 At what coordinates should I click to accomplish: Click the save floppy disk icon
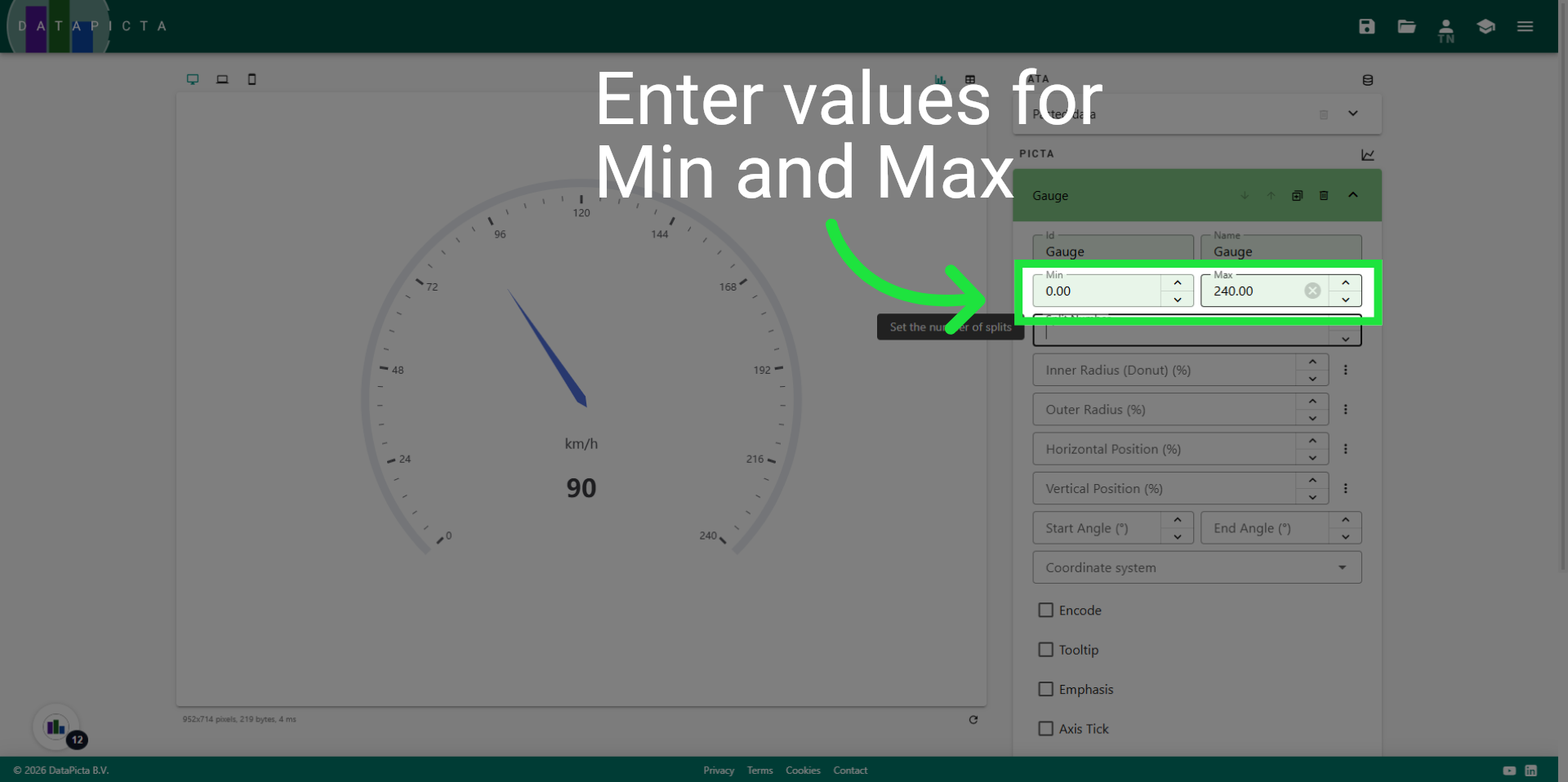tap(1367, 26)
